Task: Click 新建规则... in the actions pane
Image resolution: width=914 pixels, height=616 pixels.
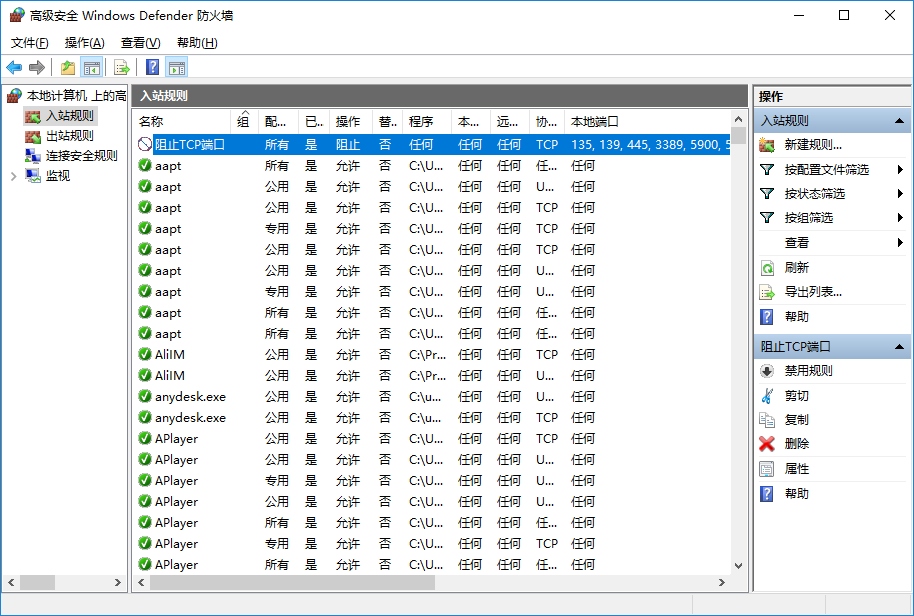Action: coord(813,145)
